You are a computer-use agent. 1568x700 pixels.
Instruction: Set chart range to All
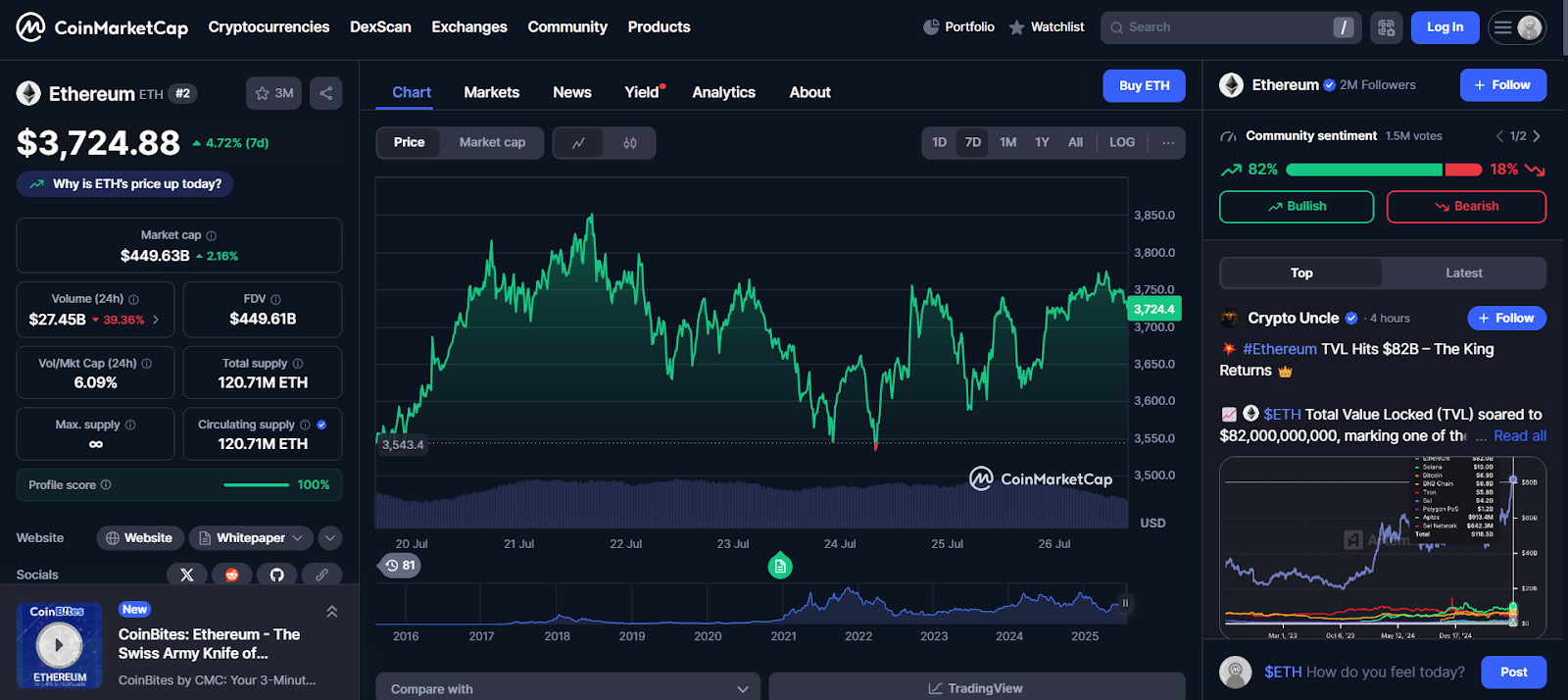(x=1075, y=143)
